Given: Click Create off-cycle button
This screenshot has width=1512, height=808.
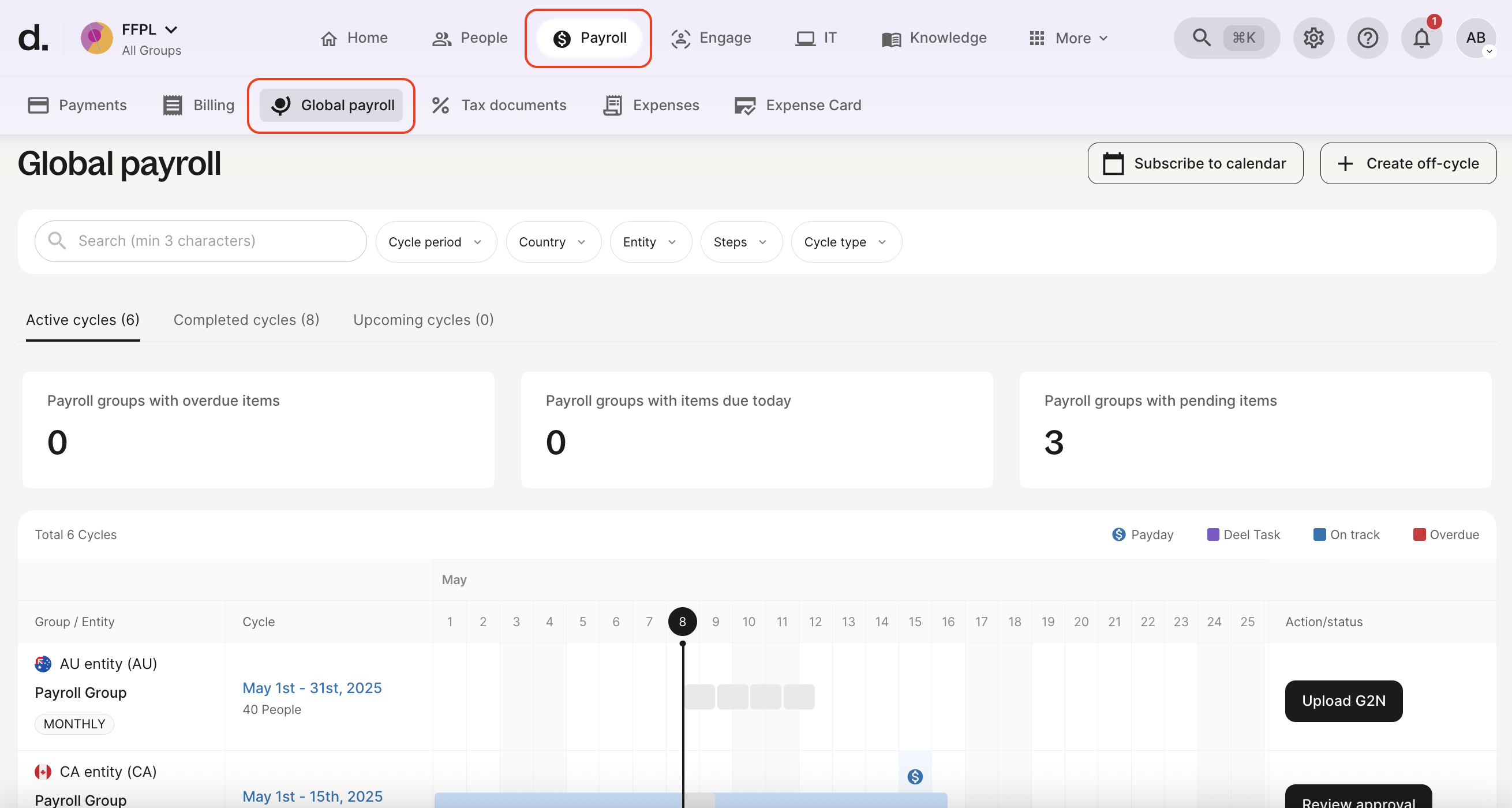Looking at the screenshot, I should coord(1408,163).
